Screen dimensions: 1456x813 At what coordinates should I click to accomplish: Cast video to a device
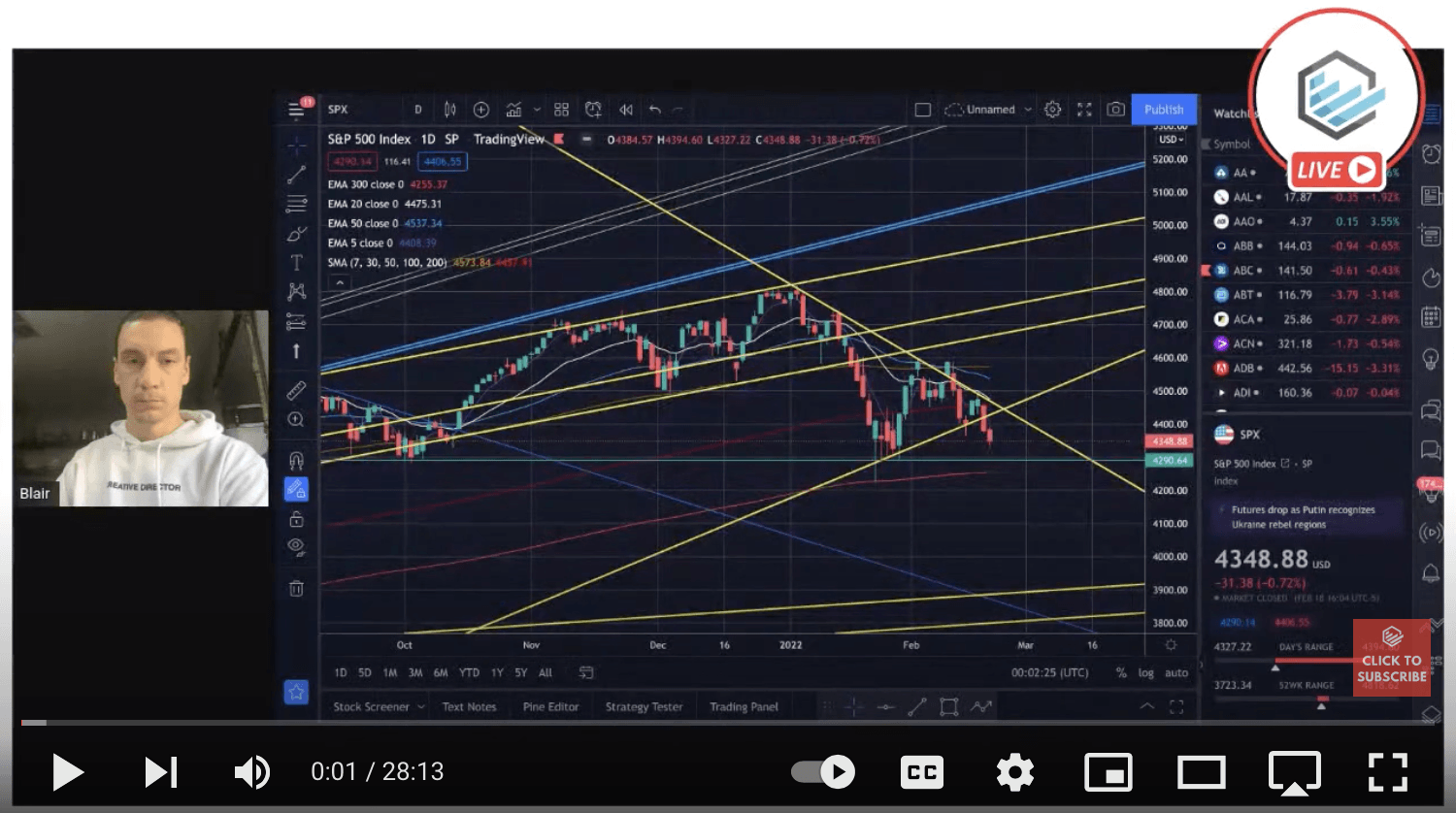[1294, 772]
